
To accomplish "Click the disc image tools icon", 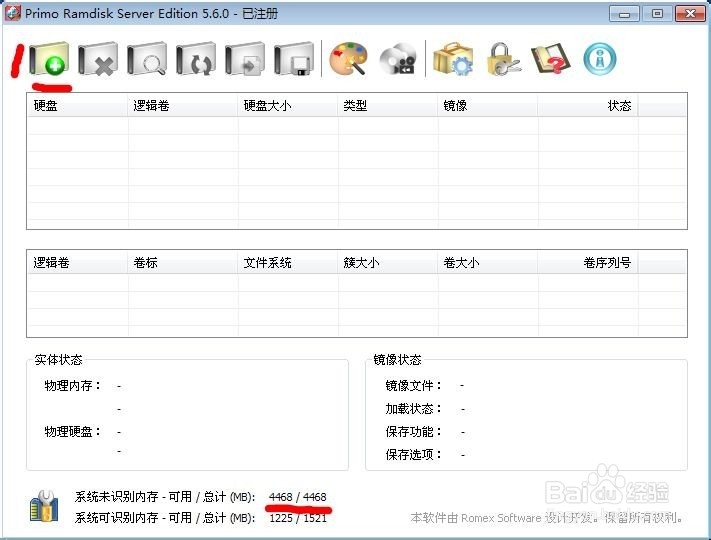I will coord(398,58).
